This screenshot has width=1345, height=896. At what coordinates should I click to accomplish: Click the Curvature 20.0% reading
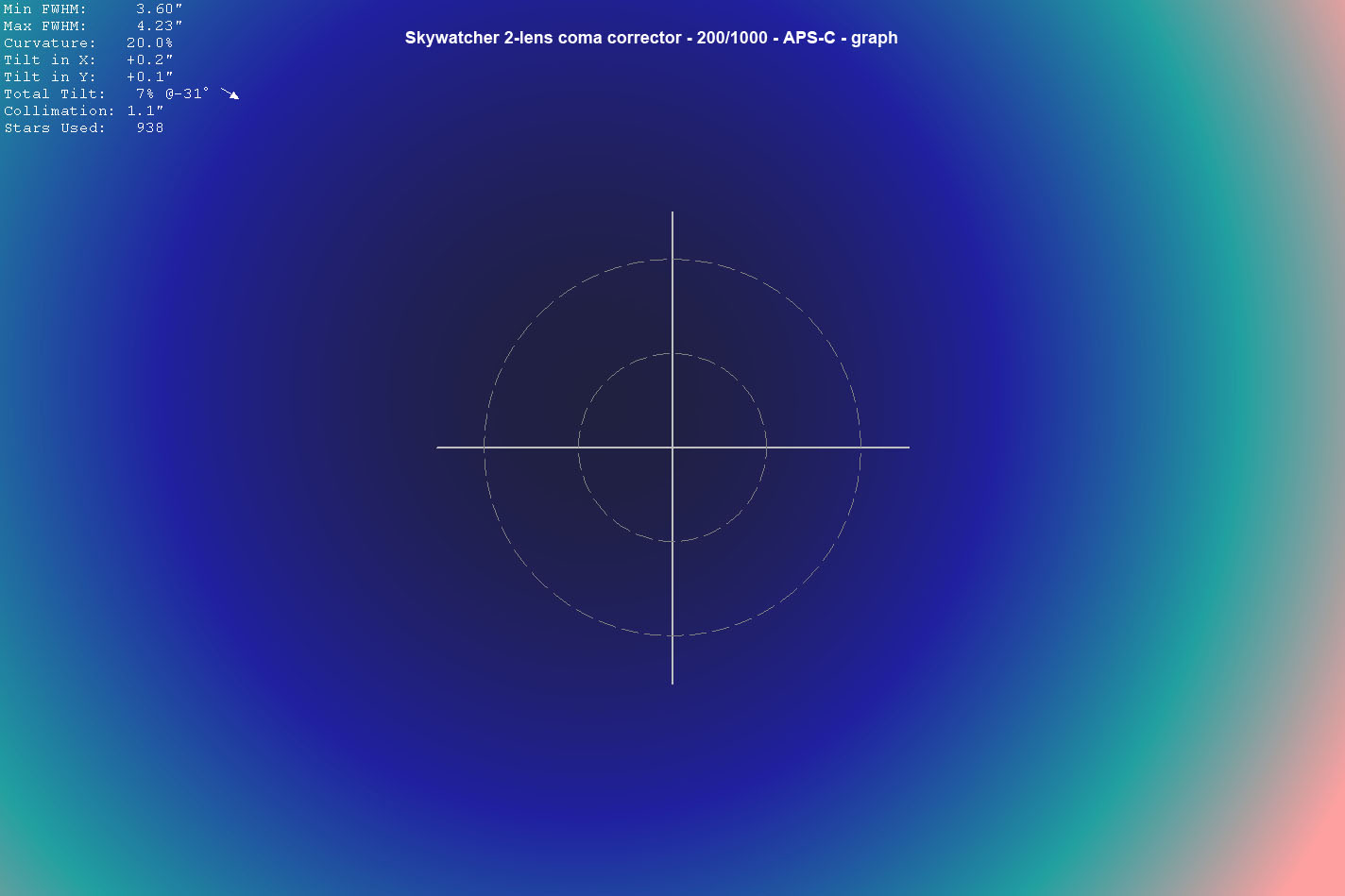coord(149,43)
